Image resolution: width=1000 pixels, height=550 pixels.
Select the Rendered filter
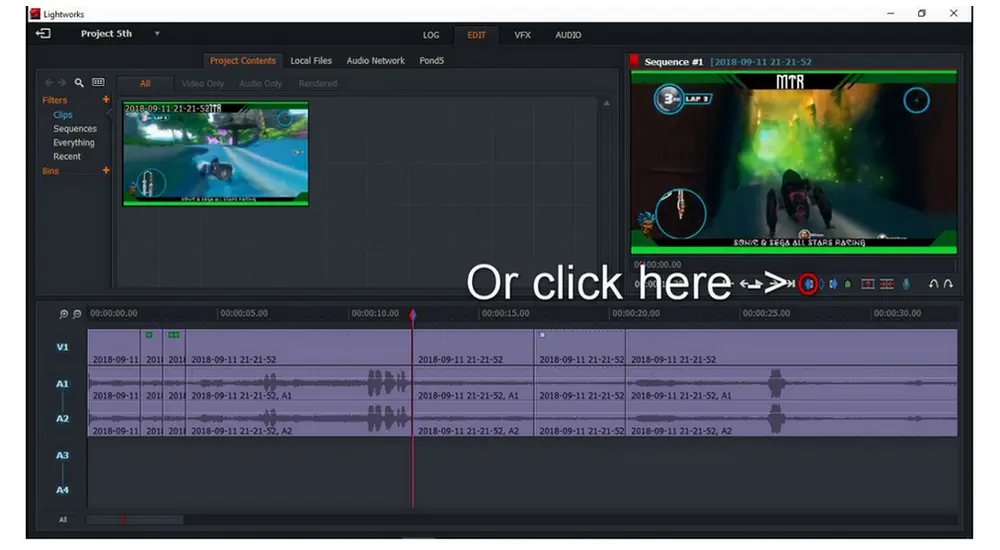(318, 84)
